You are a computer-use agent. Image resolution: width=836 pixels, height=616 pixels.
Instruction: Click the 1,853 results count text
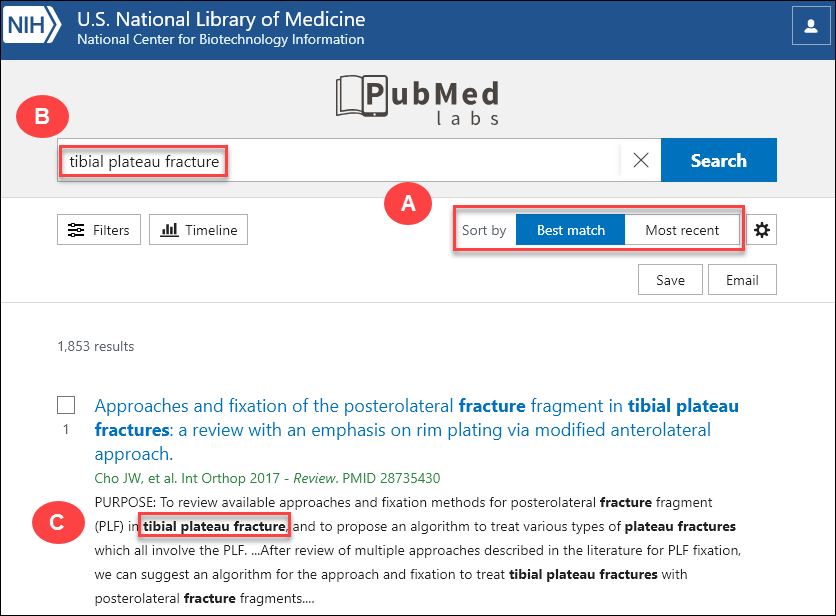pyautogui.click(x=96, y=347)
